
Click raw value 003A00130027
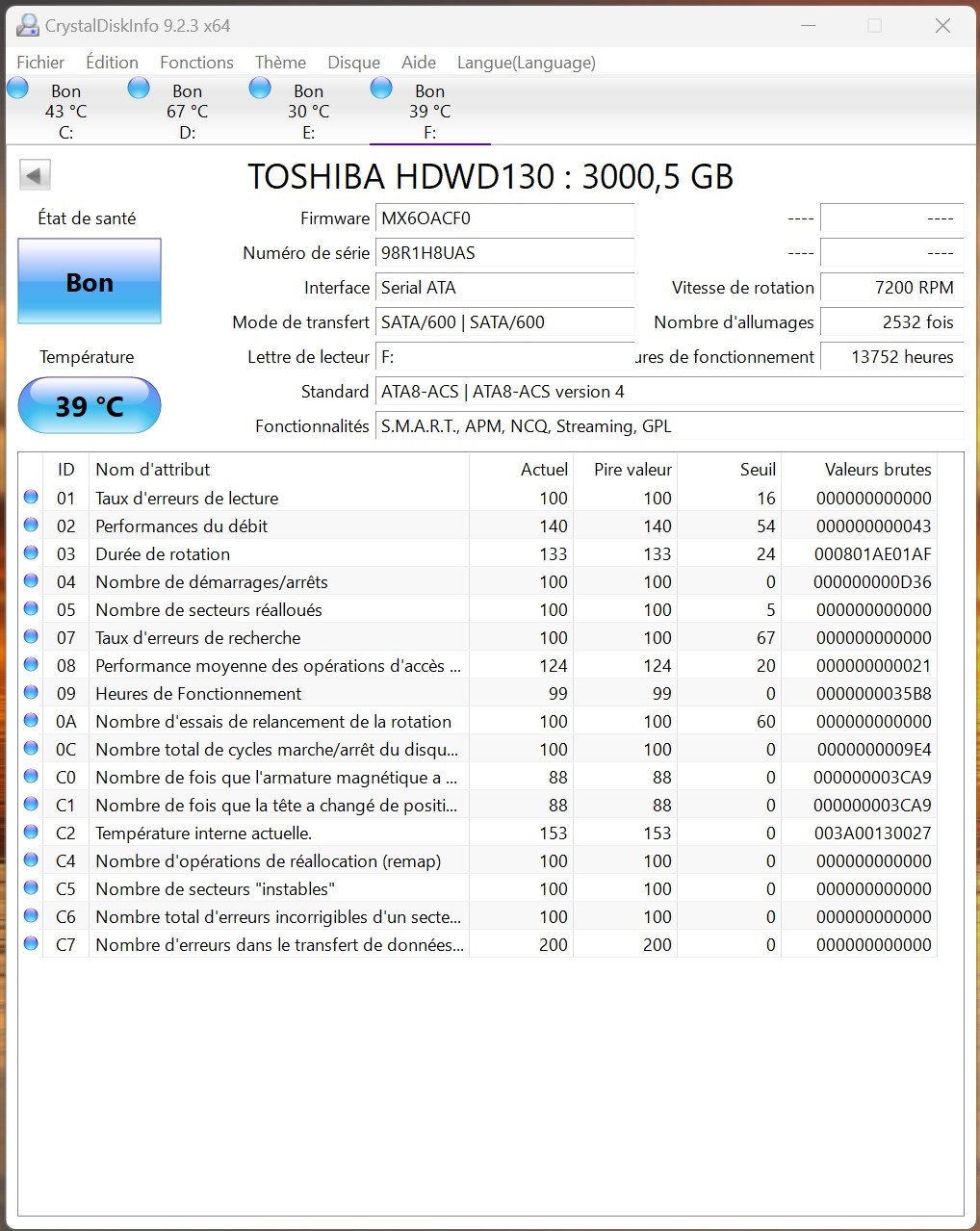[873, 833]
